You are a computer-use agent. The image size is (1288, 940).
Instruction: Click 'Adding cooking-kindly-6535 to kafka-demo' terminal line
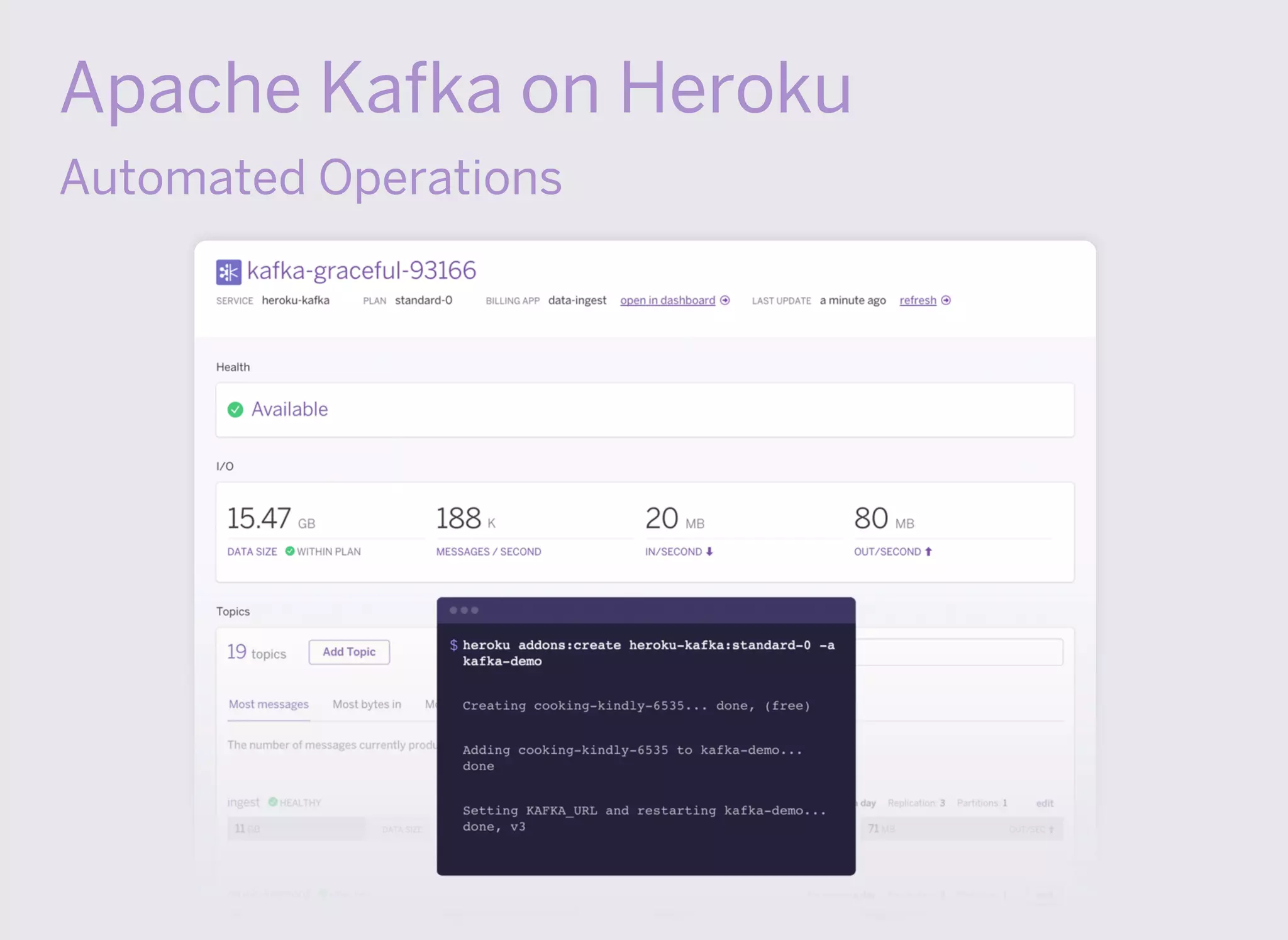click(x=632, y=758)
